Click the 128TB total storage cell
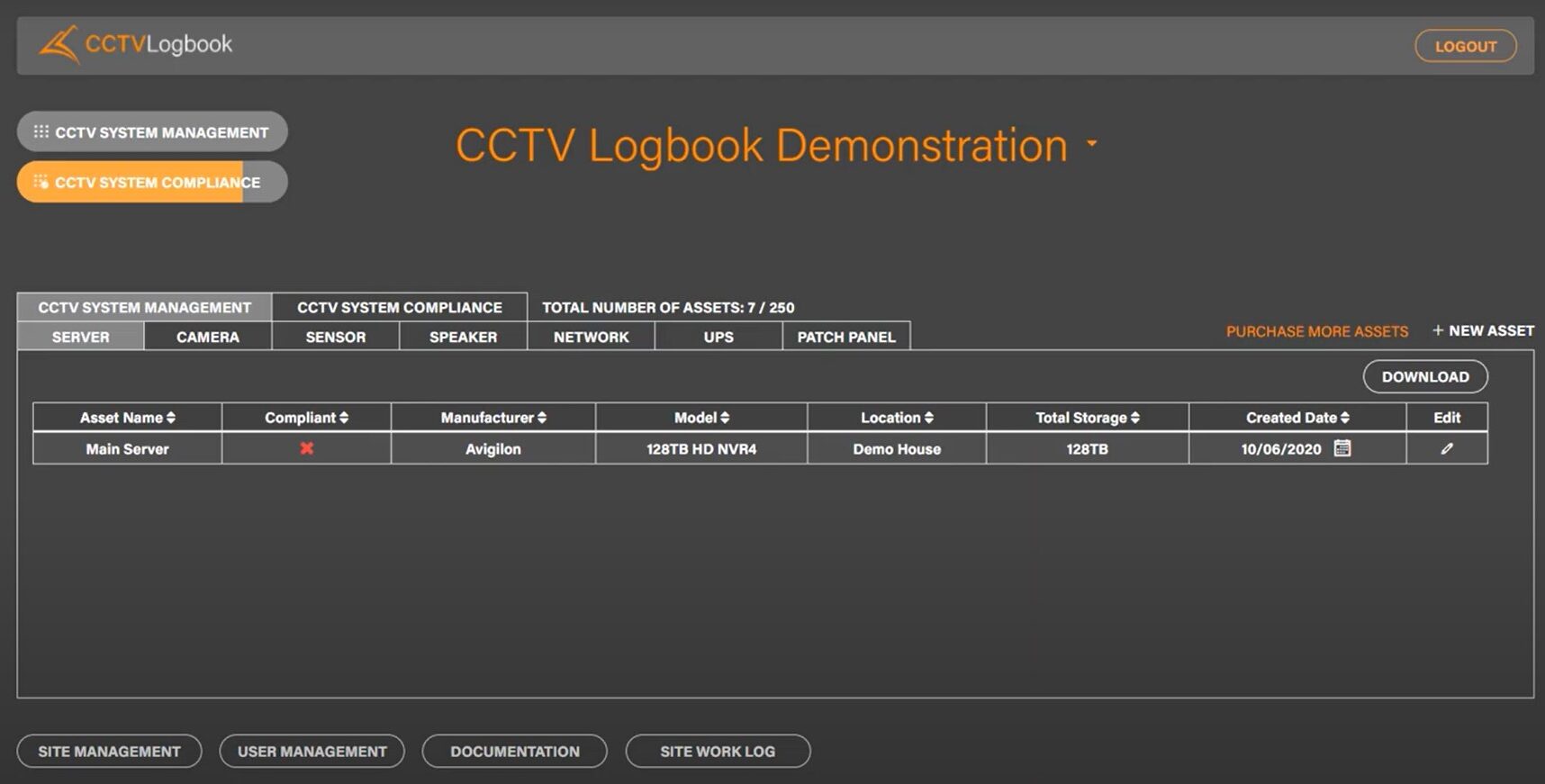Image resolution: width=1545 pixels, height=784 pixels. pyautogui.click(x=1088, y=449)
